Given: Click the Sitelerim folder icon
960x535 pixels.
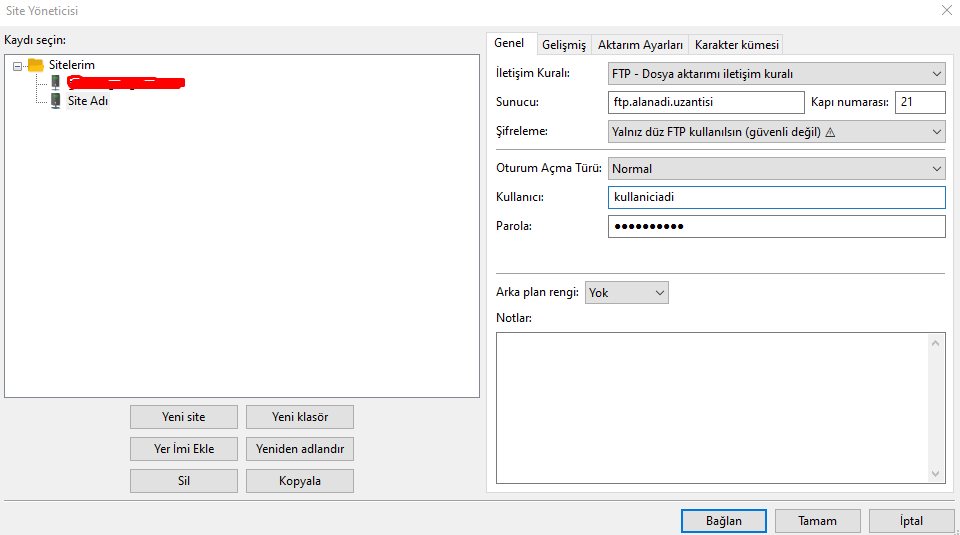Looking at the screenshot, I should (x=36, y=64).
